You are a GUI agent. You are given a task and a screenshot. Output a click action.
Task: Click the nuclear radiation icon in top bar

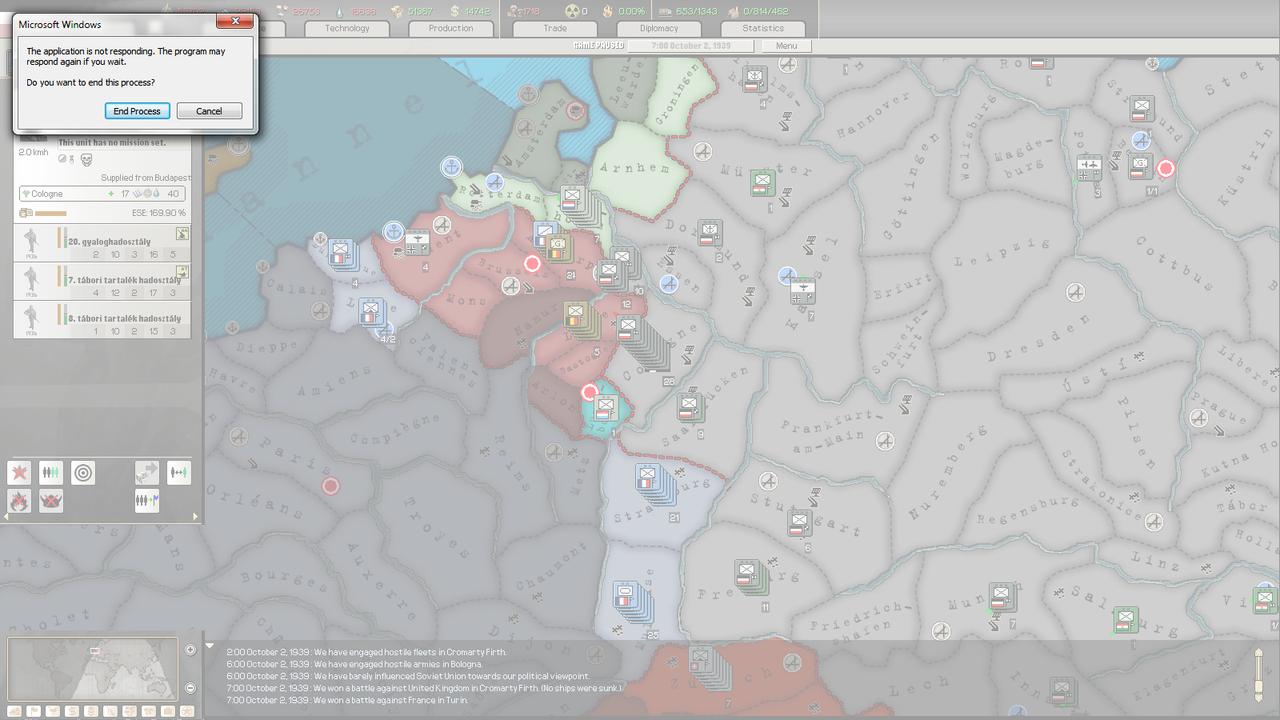coord(574,10)
